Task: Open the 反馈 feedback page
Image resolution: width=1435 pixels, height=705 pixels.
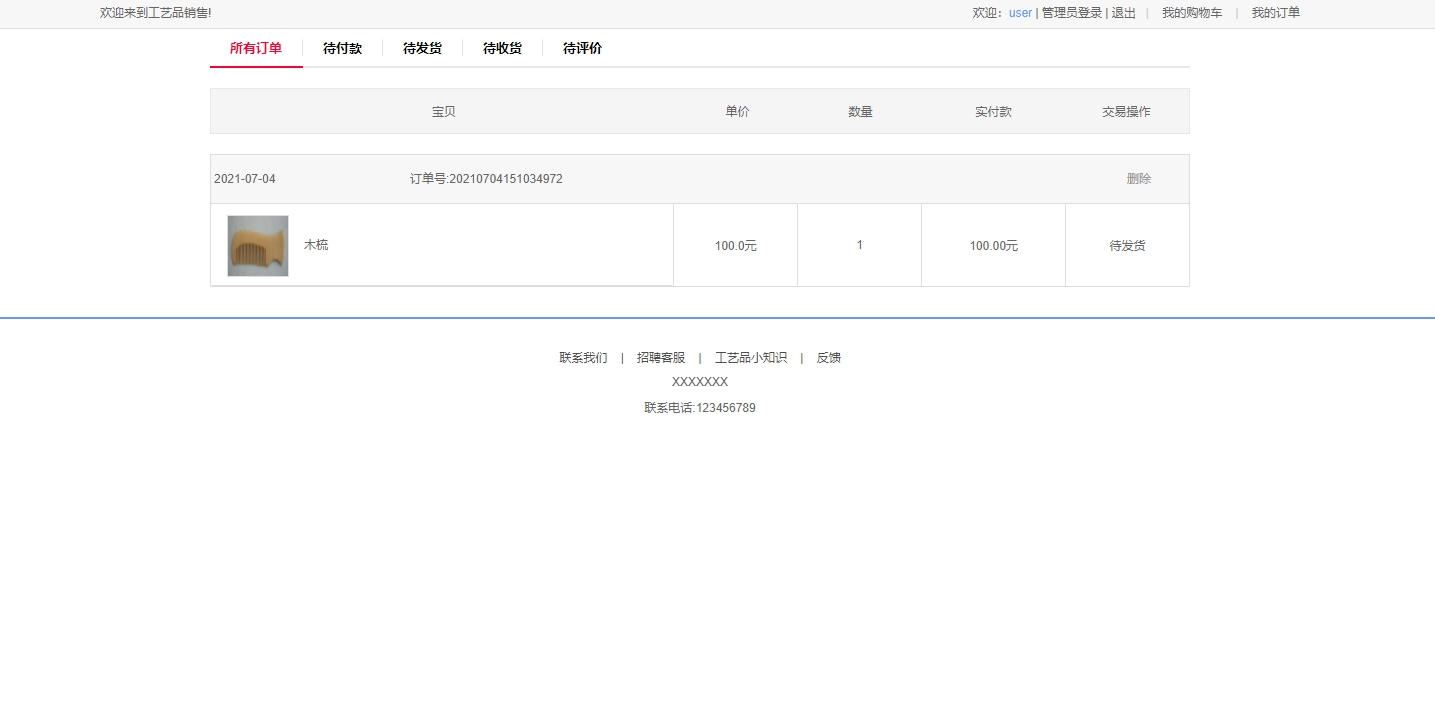Action: click(x=829, y=357)
